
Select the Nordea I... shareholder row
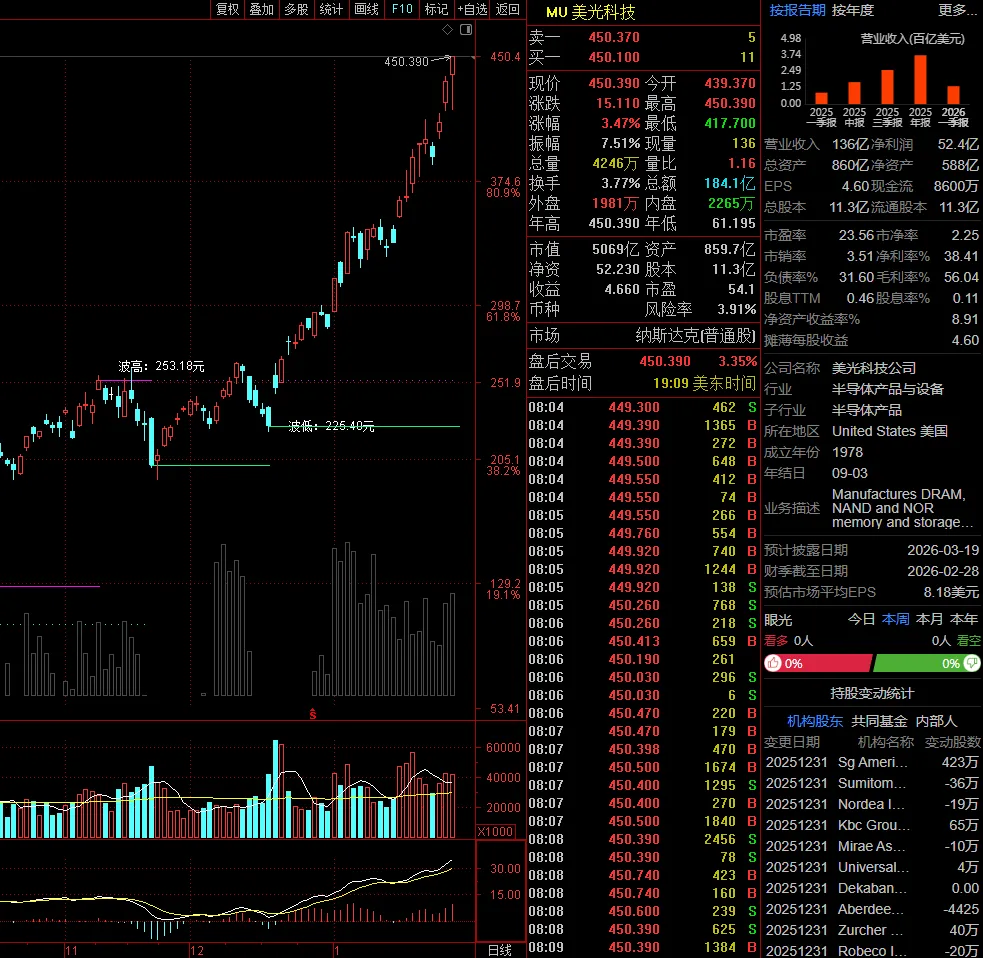coord(873,804)
